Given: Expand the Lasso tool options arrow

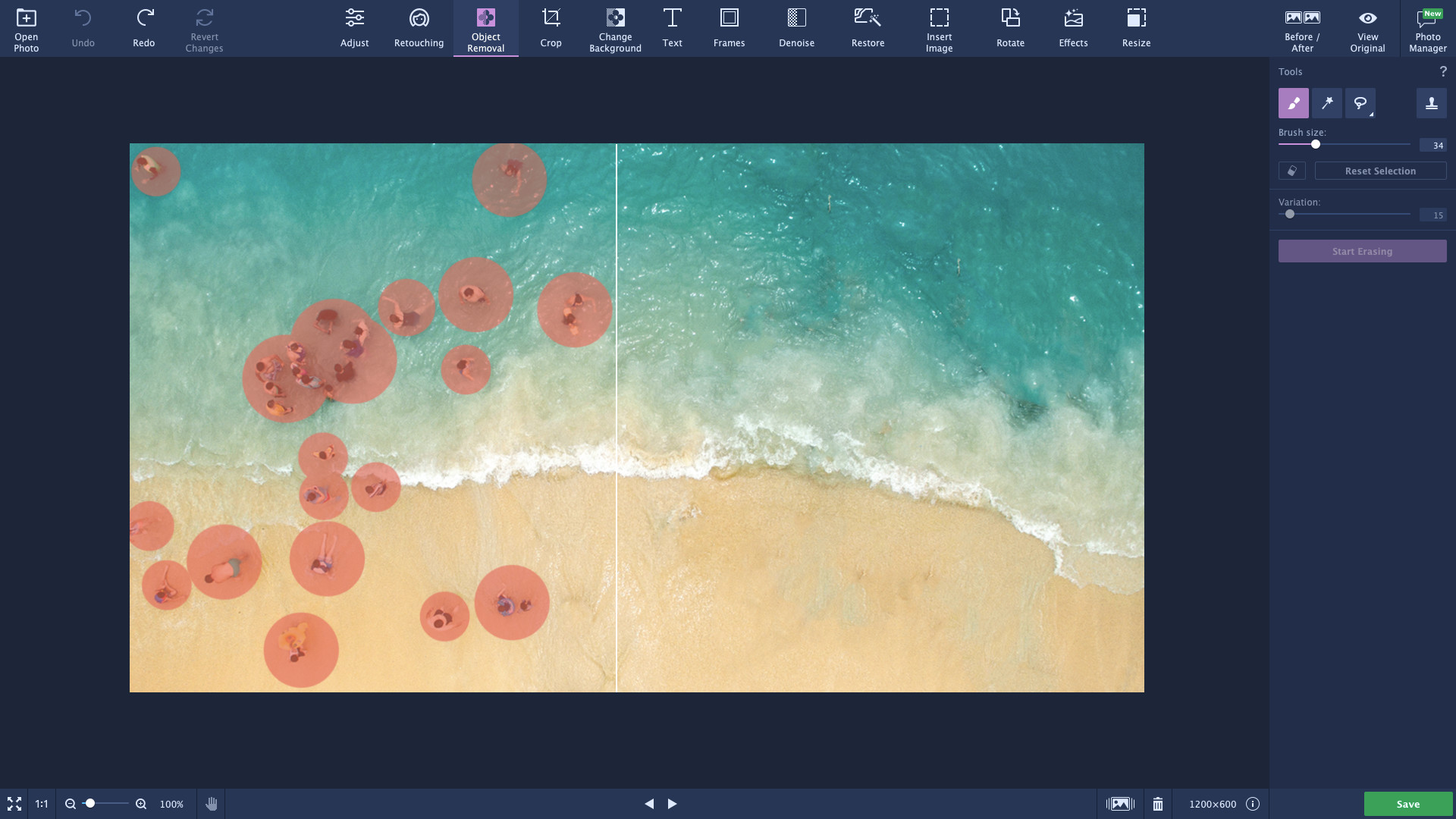Looking at the screenshot, I should coord(1371,115).
